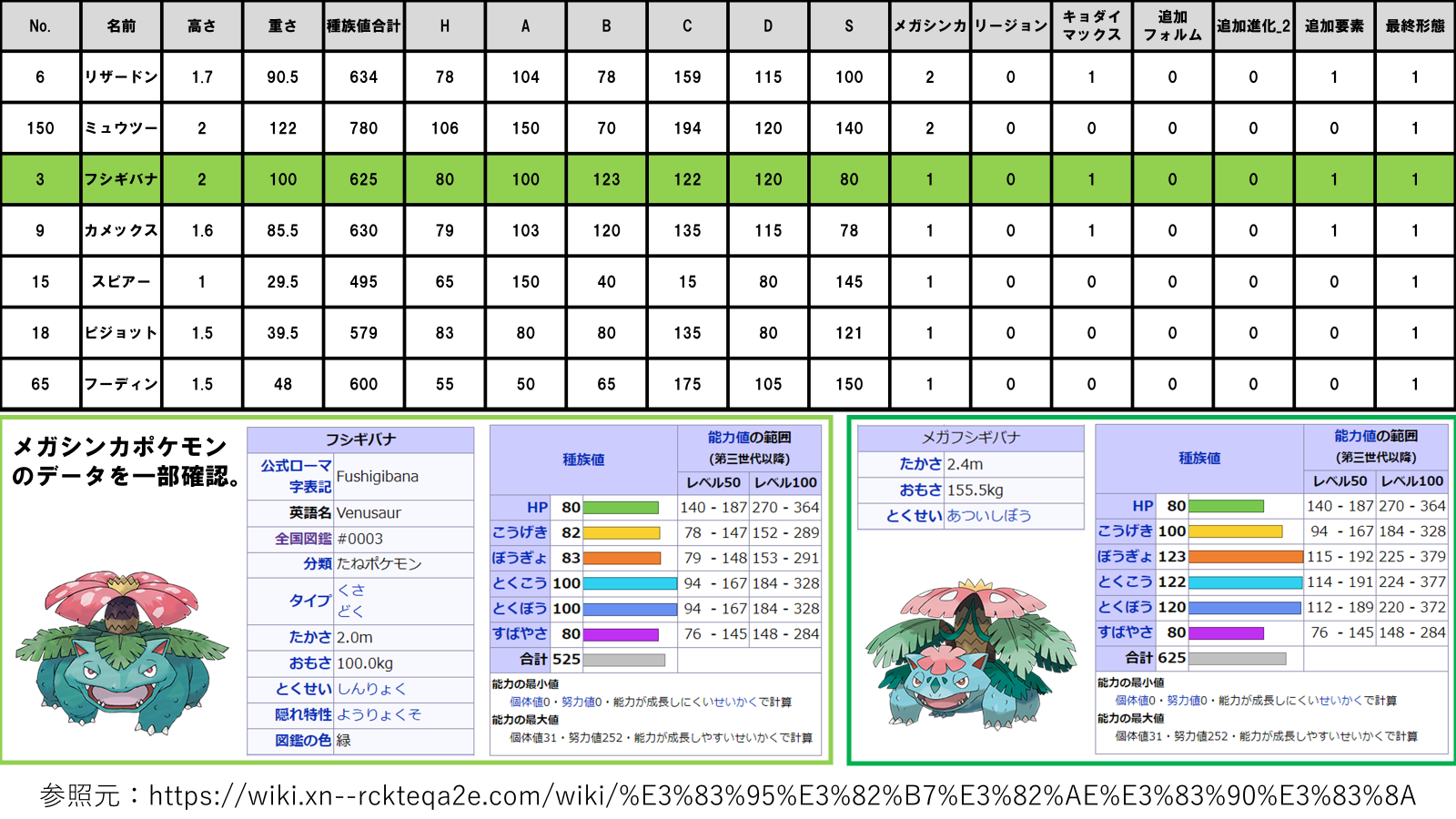The width and height of the screenshot is (1456, 819).
Task: Click 能力値の範囲 link in Venusaur stats table
Action: [750, 438]
